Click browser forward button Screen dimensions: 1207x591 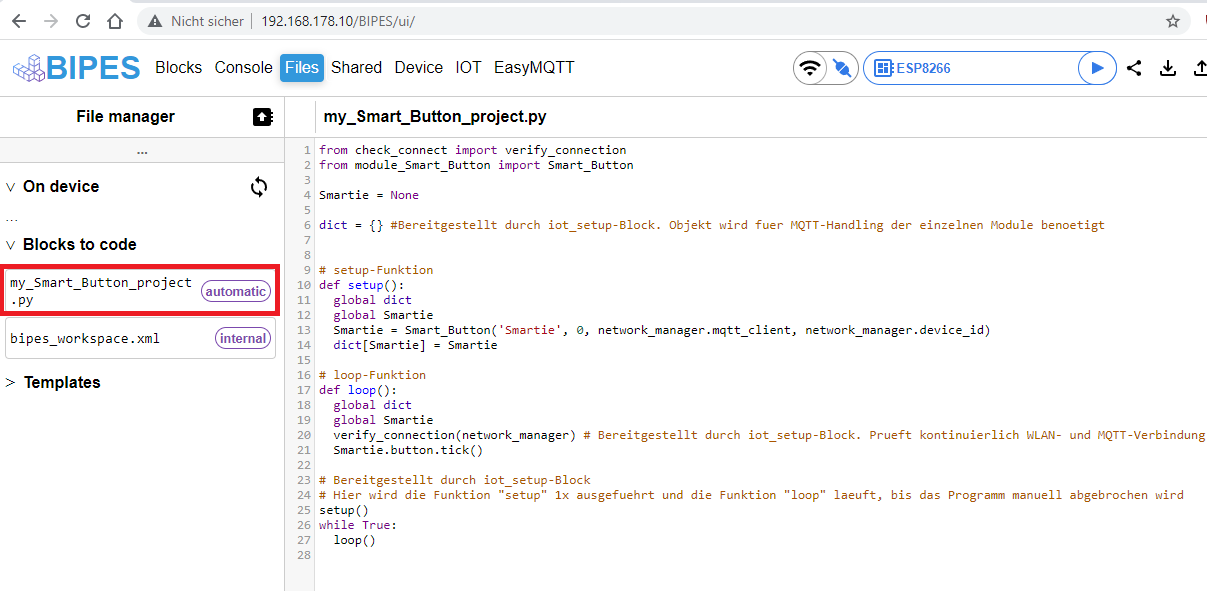51,20
